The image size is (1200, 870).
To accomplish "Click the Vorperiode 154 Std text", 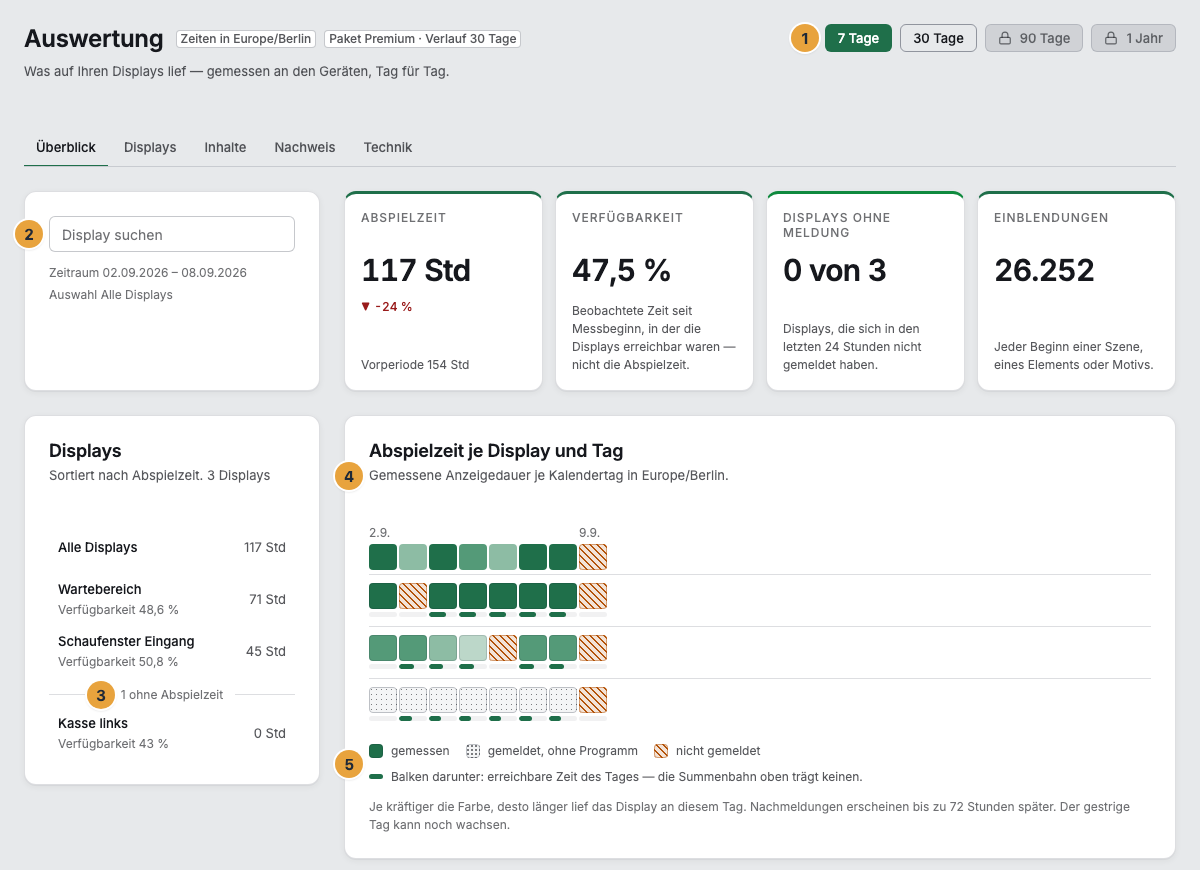I will (415, 365).
